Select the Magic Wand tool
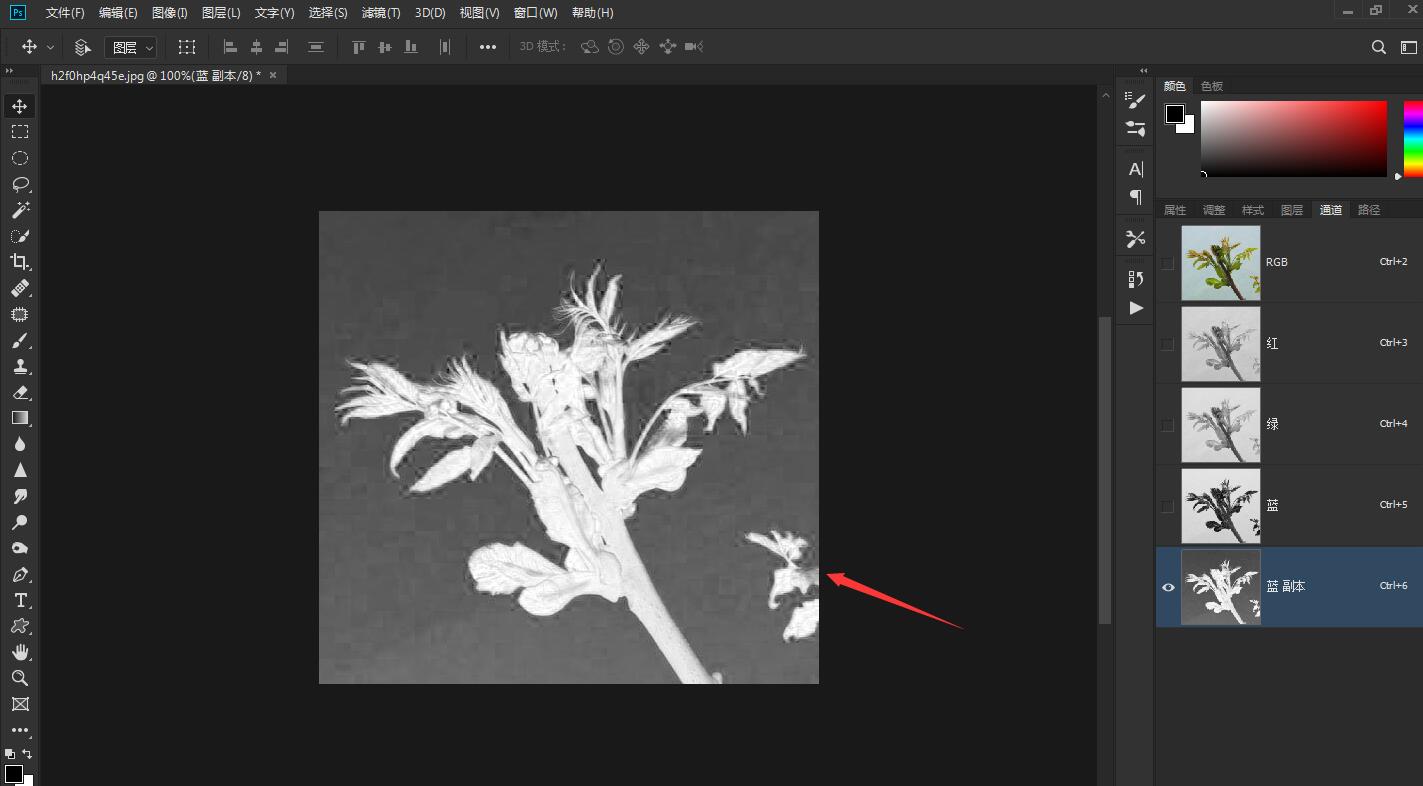This screenshot has width=1423, height=786. (x=20, y=210)
